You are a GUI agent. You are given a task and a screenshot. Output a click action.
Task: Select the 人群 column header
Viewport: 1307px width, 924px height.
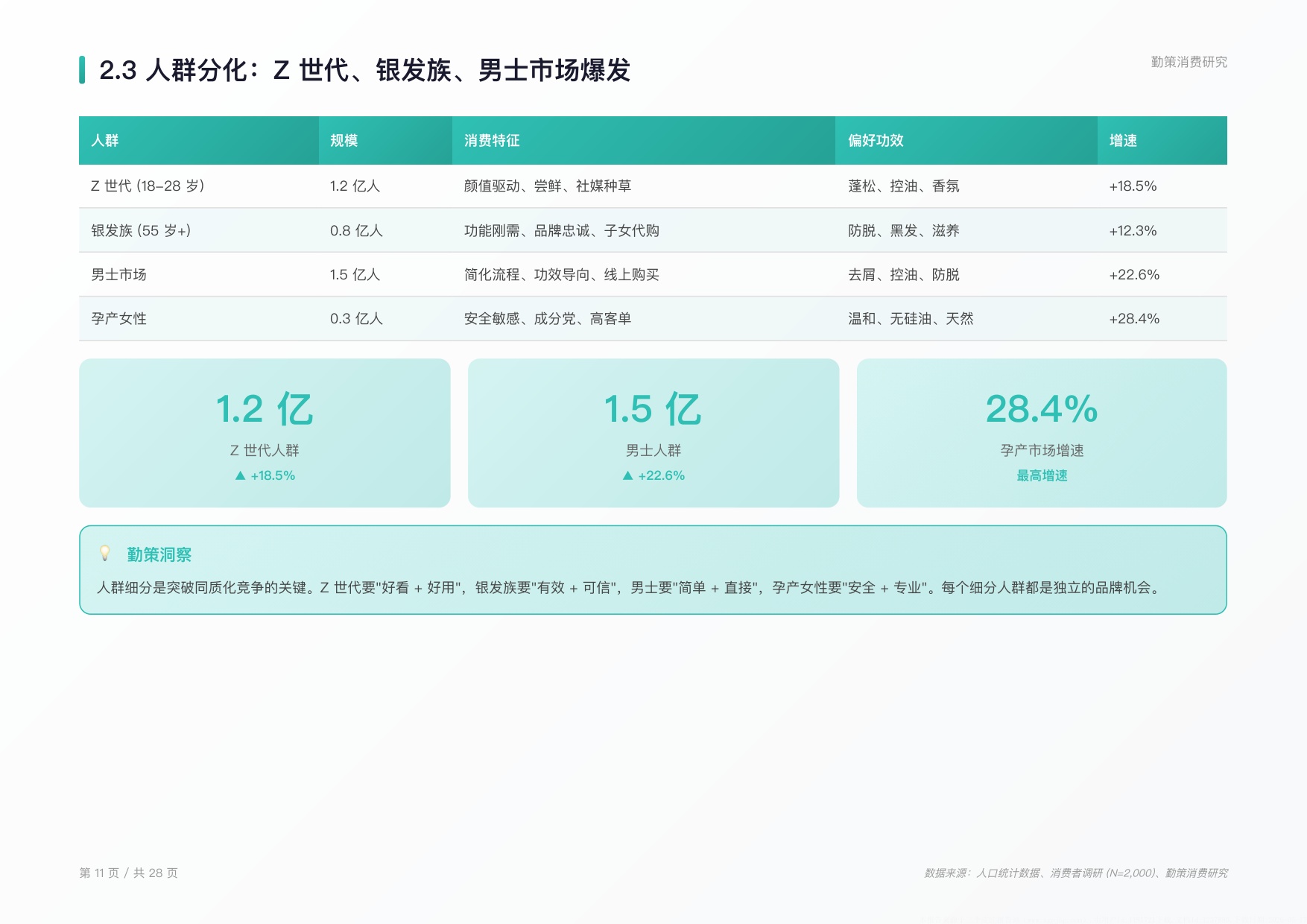[199, 140]
